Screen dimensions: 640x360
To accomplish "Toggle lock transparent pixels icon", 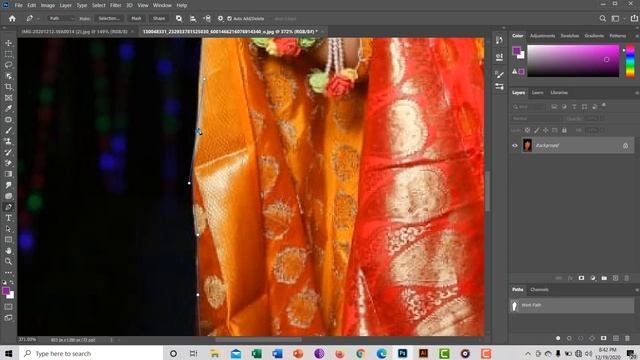I will [x=527, y=130].
